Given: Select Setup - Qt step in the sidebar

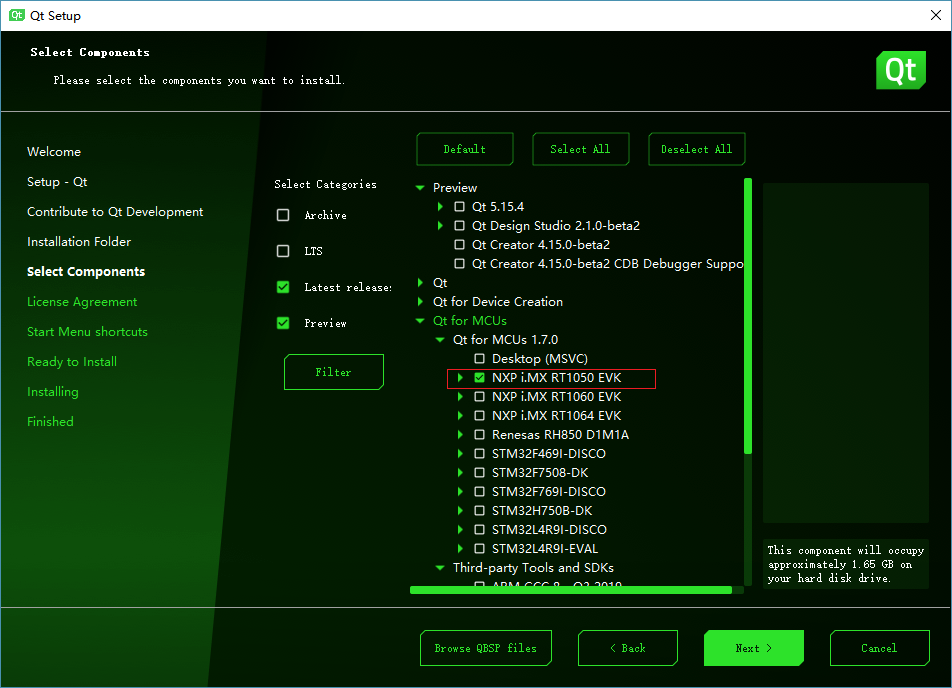Looking at the screenshot, I should click(57, 182).
